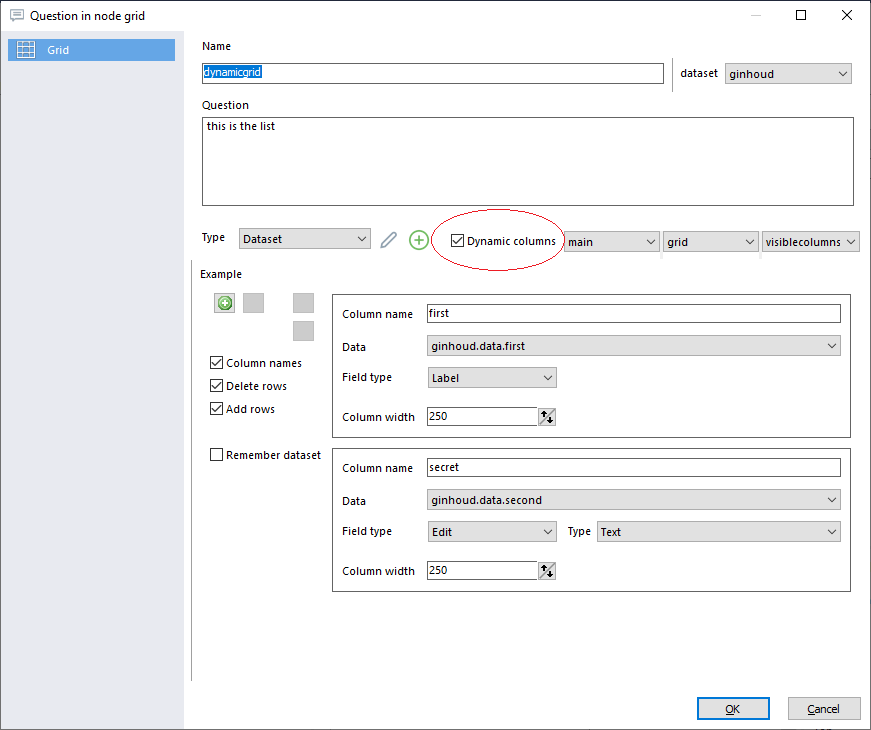This screenshot has width=871, height=730.
Task: Uncheck the Delete rows checkbox
Action: point(217,386)
